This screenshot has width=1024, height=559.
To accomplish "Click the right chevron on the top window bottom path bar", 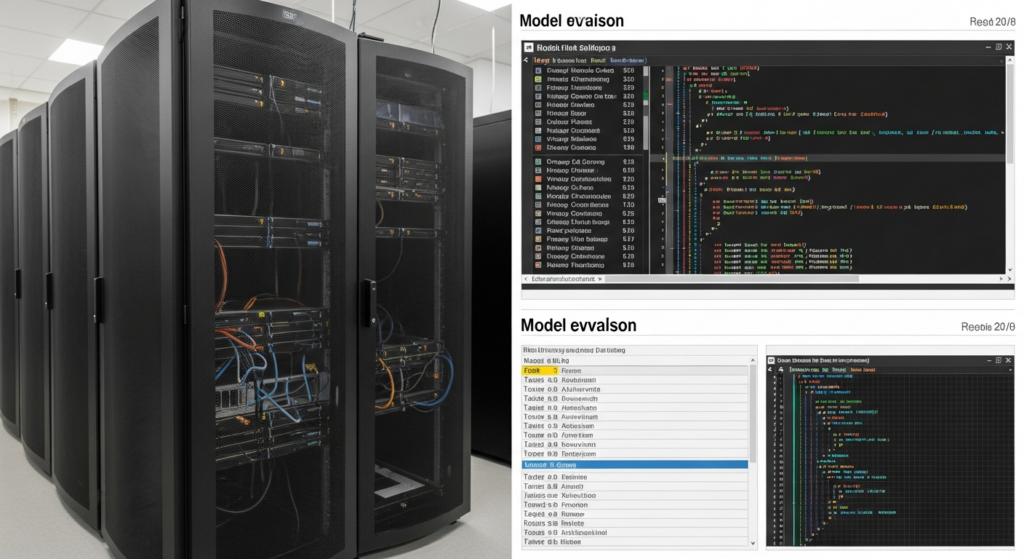I will click(x=600, y=279).
